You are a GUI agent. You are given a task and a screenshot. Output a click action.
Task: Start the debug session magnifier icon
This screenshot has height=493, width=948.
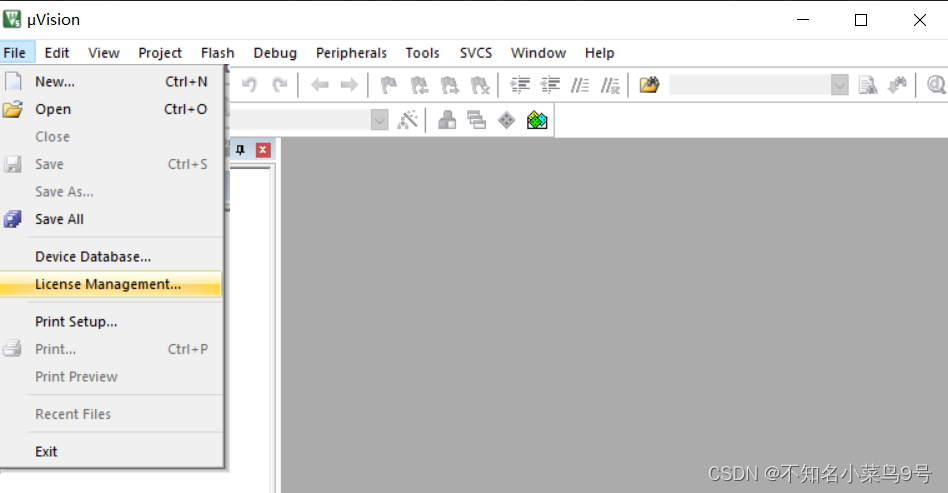936,85
